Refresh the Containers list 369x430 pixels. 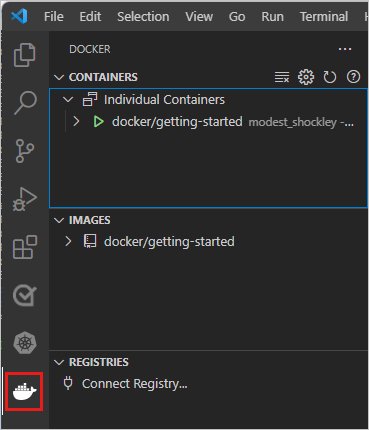pyautogui.click(x=330, y=77)
